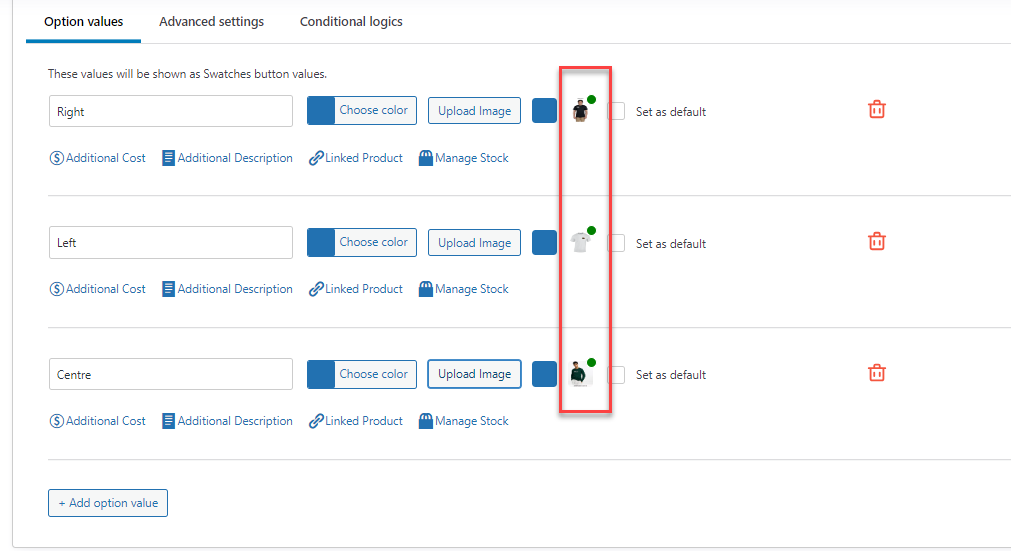Delete the Right option value with trash icon

[876, 110]
